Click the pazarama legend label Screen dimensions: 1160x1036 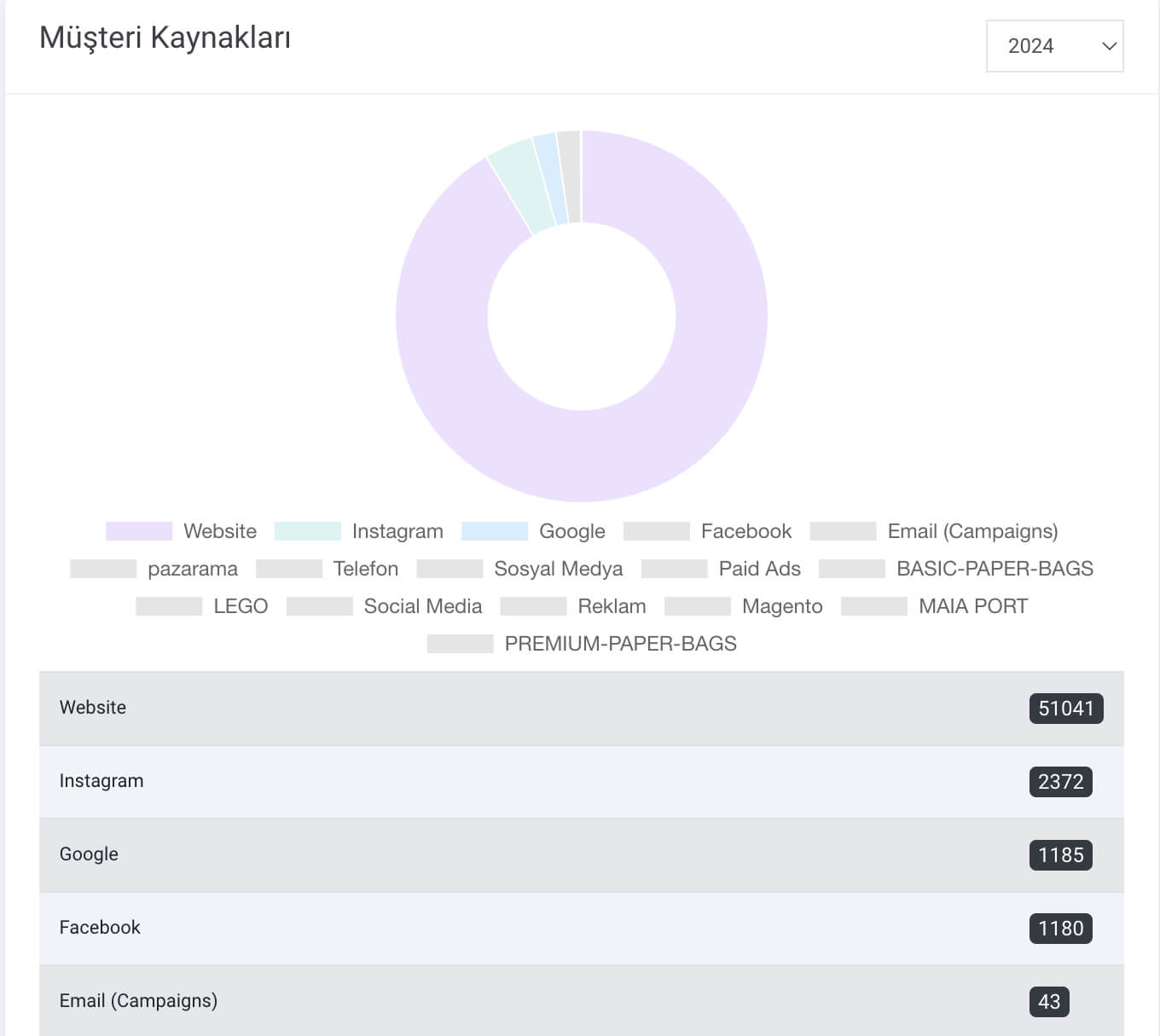[193, 569]
